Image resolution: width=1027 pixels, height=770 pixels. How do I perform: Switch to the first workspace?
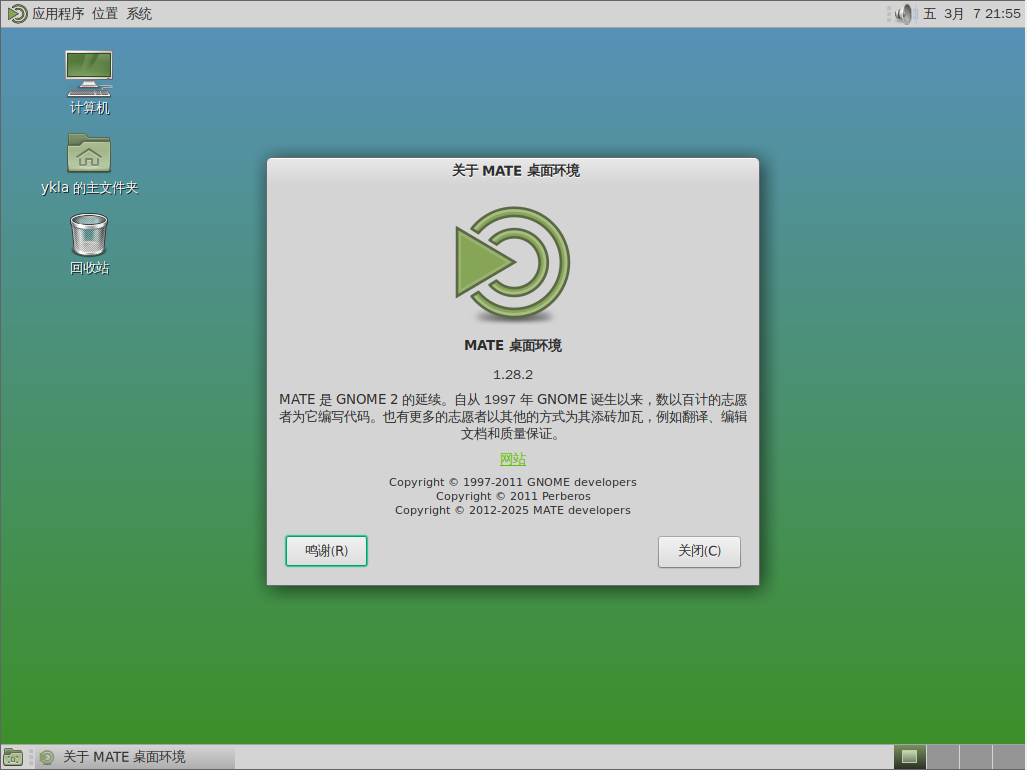click(910, 757)
